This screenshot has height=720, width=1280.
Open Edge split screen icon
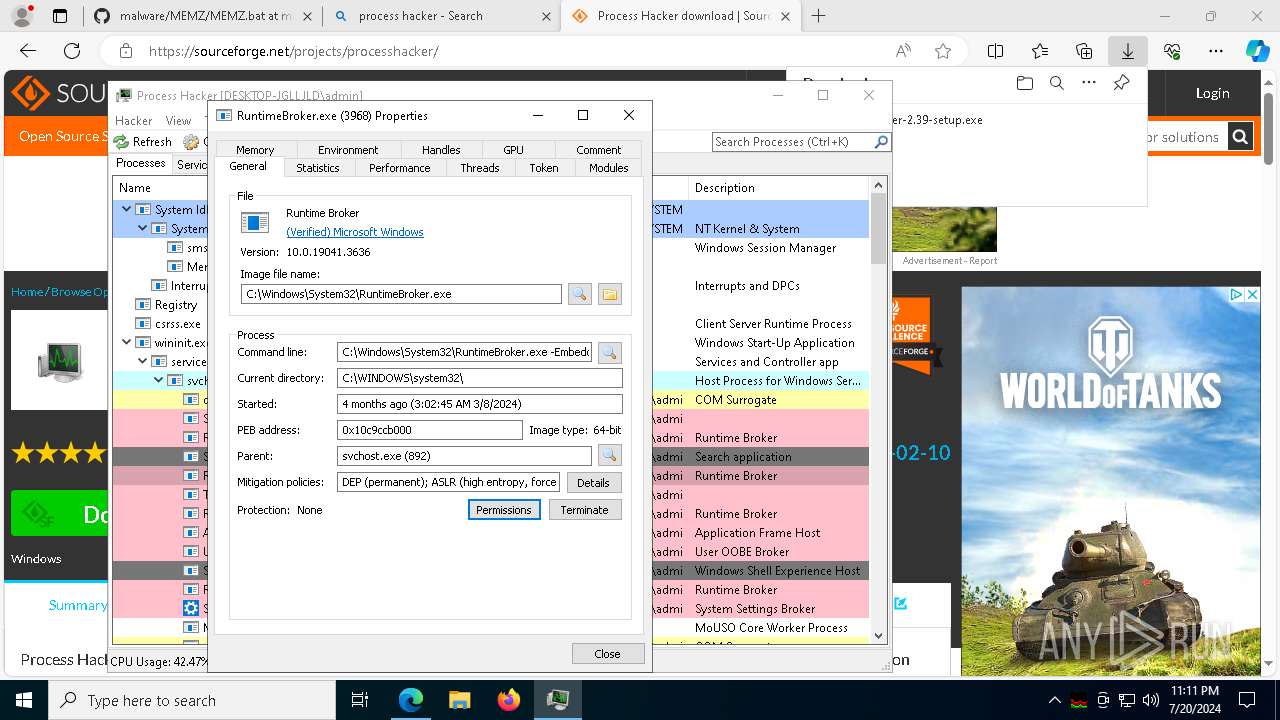pos(996,51)
